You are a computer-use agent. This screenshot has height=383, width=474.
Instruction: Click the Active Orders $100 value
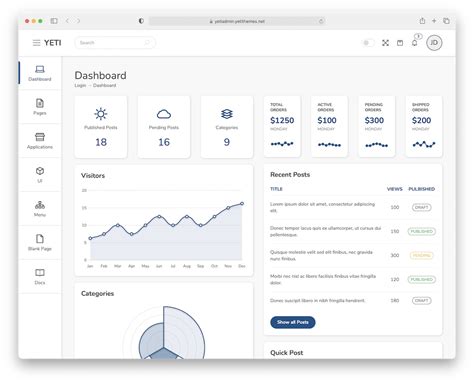[327, 120]
